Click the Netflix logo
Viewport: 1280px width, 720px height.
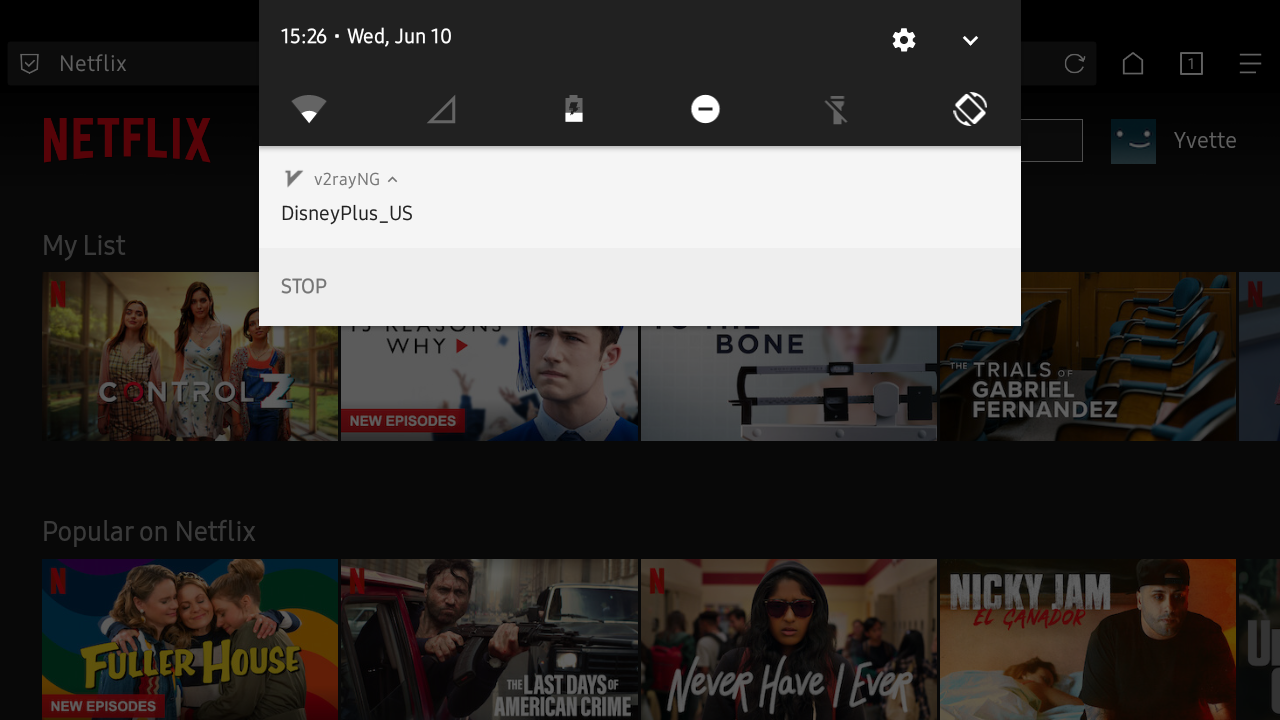[127, 140]
